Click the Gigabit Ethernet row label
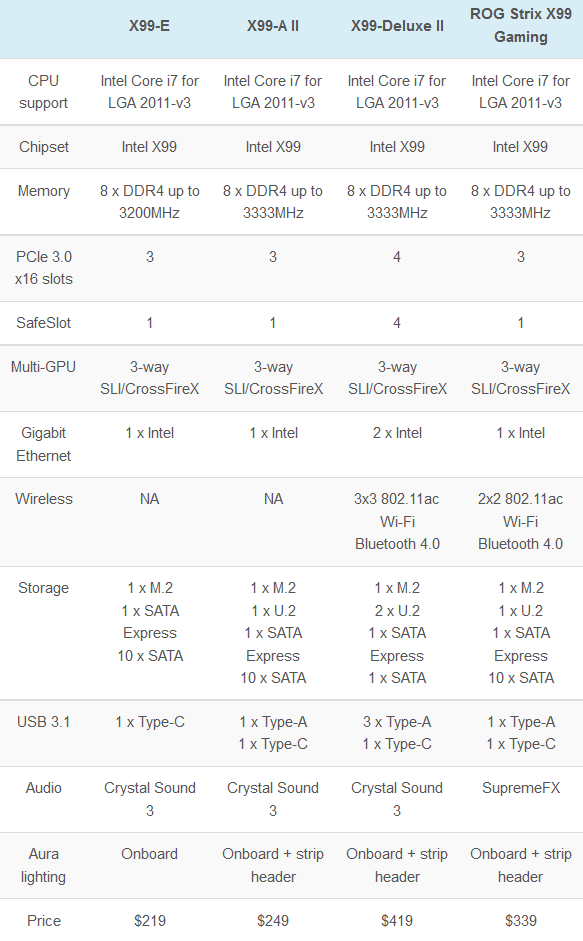Viewport: 583px width, 941px height. [43, 444]
